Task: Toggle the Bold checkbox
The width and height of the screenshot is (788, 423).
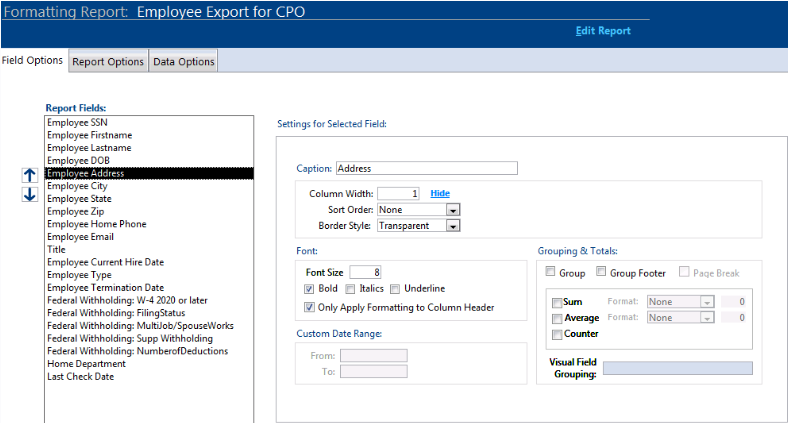Action: click(x=309, y=289)
